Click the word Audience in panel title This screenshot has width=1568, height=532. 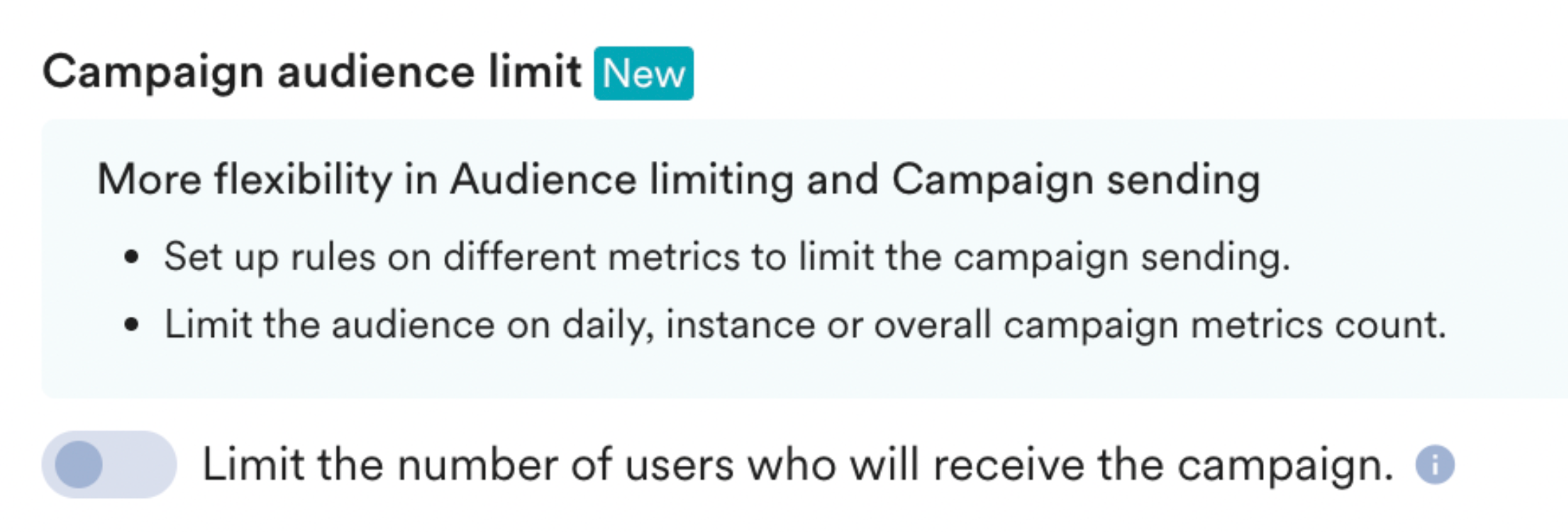[x=544, y=180]
